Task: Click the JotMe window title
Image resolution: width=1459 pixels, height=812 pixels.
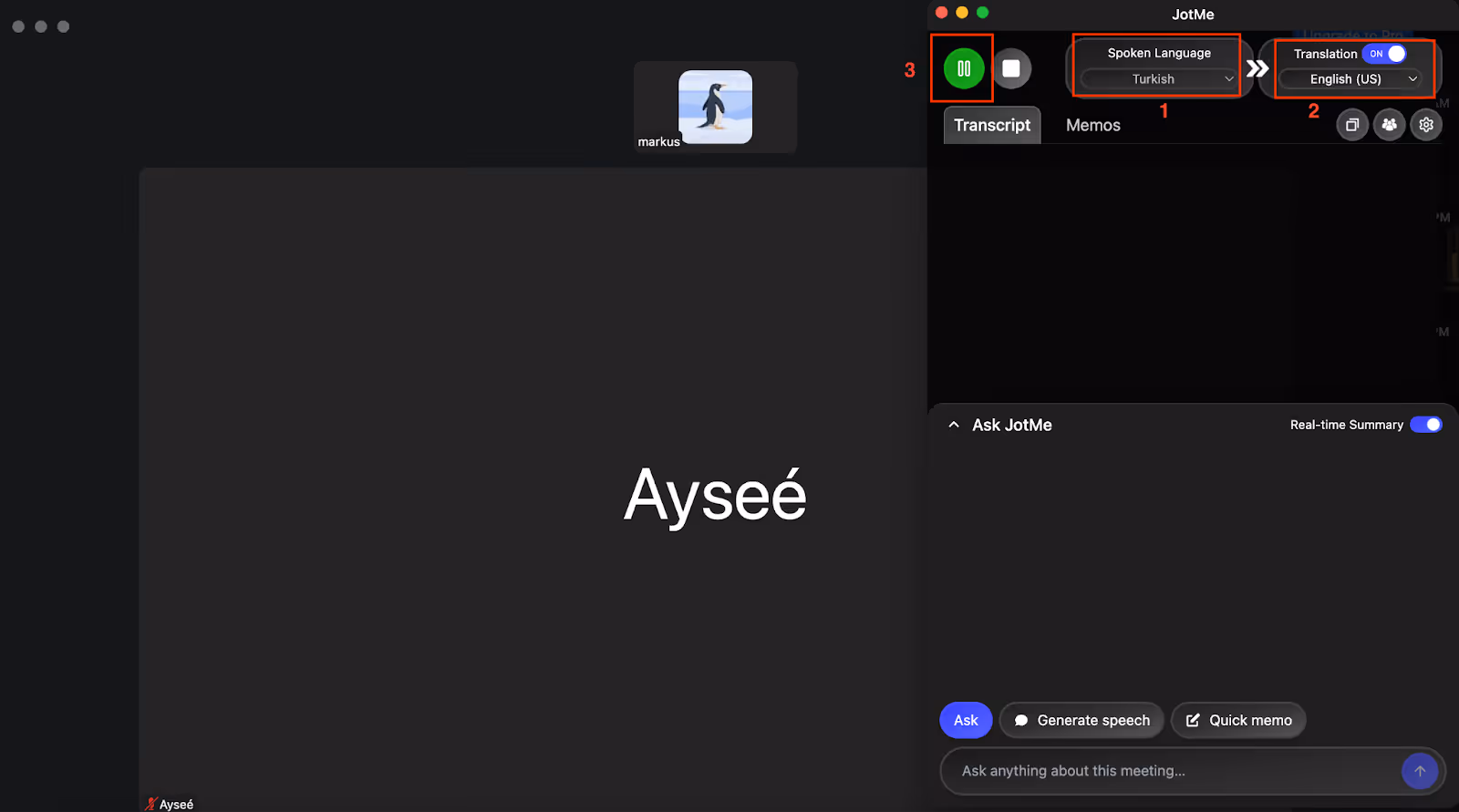Action: click(x=1193, y=15)
